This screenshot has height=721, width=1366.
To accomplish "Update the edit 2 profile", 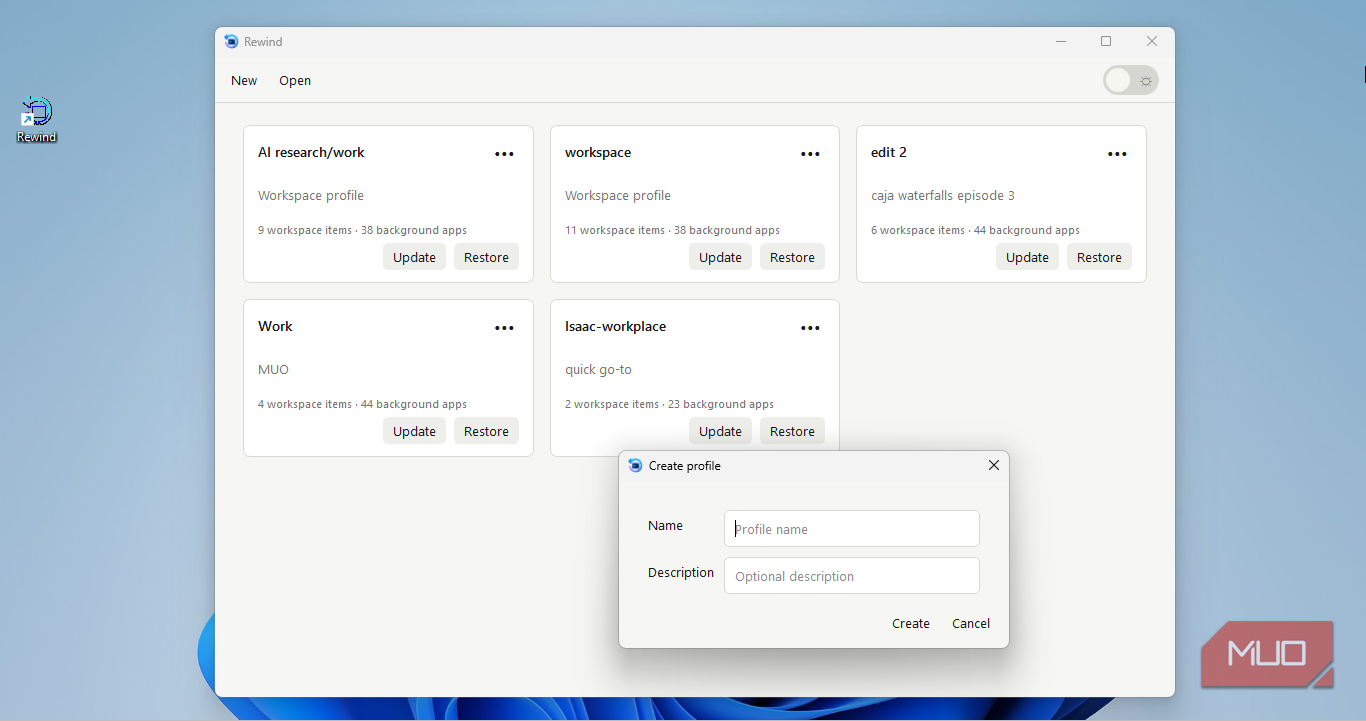I will (1027, 257).
